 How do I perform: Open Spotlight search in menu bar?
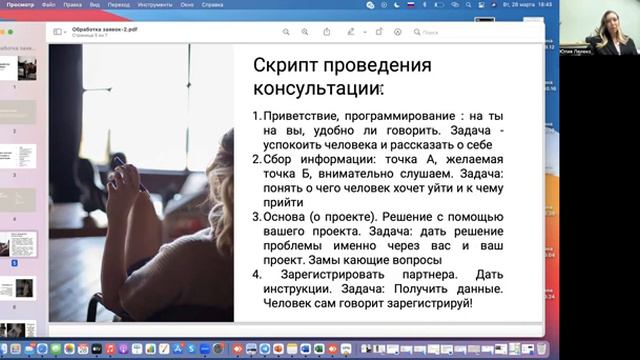(468, 5)
